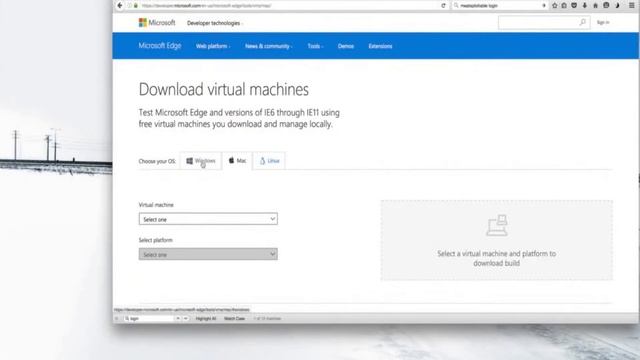The image size is (640, 360).
Task: Bookmark this page with the star icon
Action: (554, 5)
